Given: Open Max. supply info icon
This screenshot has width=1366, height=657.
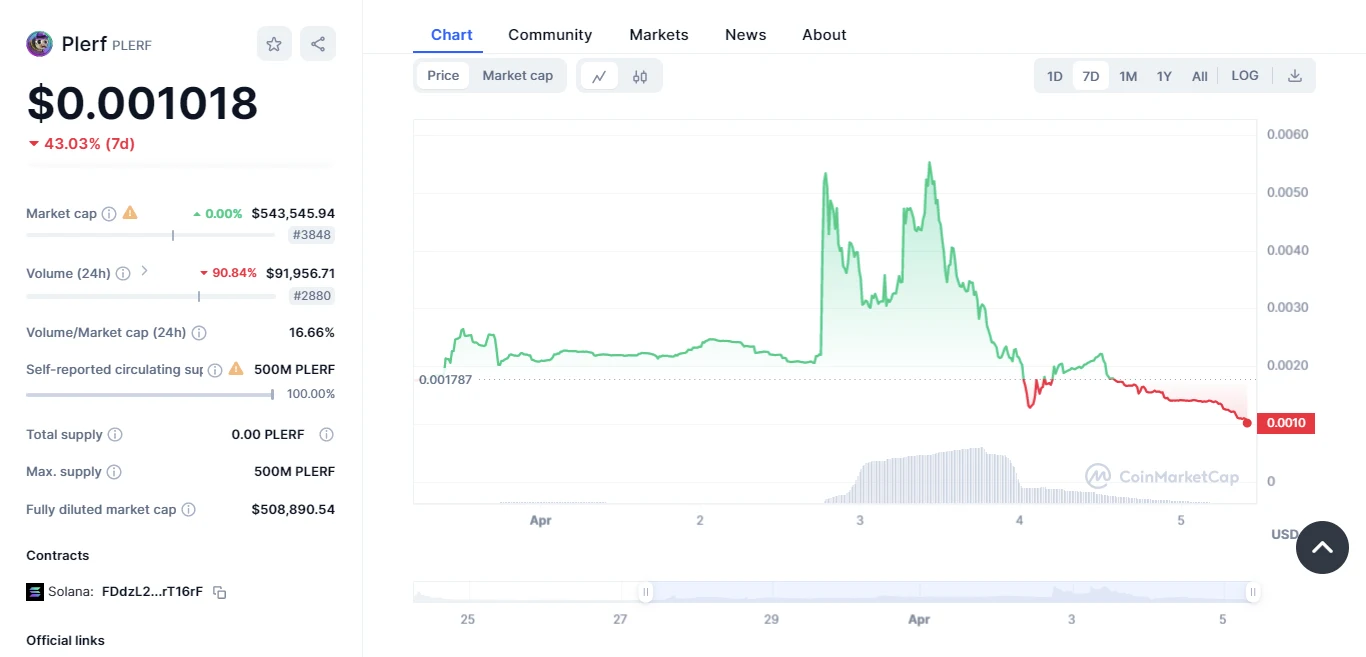Looking at the screenshot, I should 114,472.
